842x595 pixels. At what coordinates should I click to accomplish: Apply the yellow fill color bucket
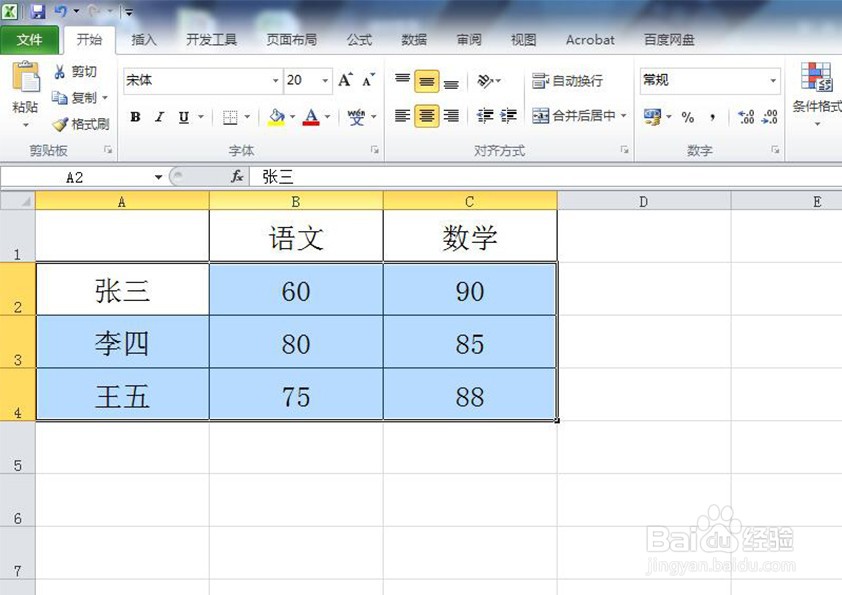pyautogui.click(x=277, y=117)
